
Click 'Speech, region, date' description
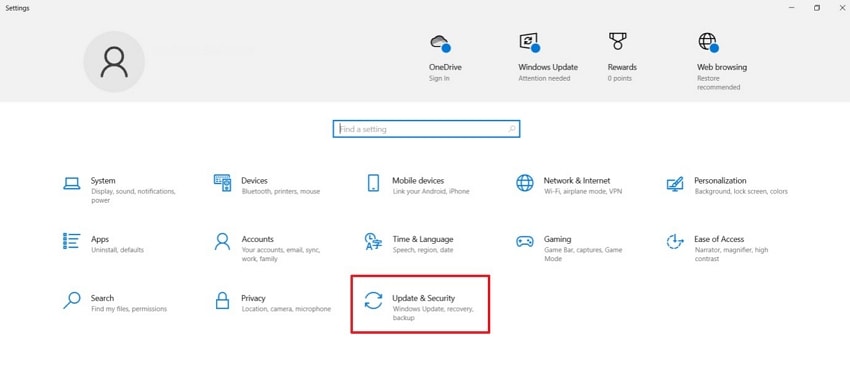[422, 250]
